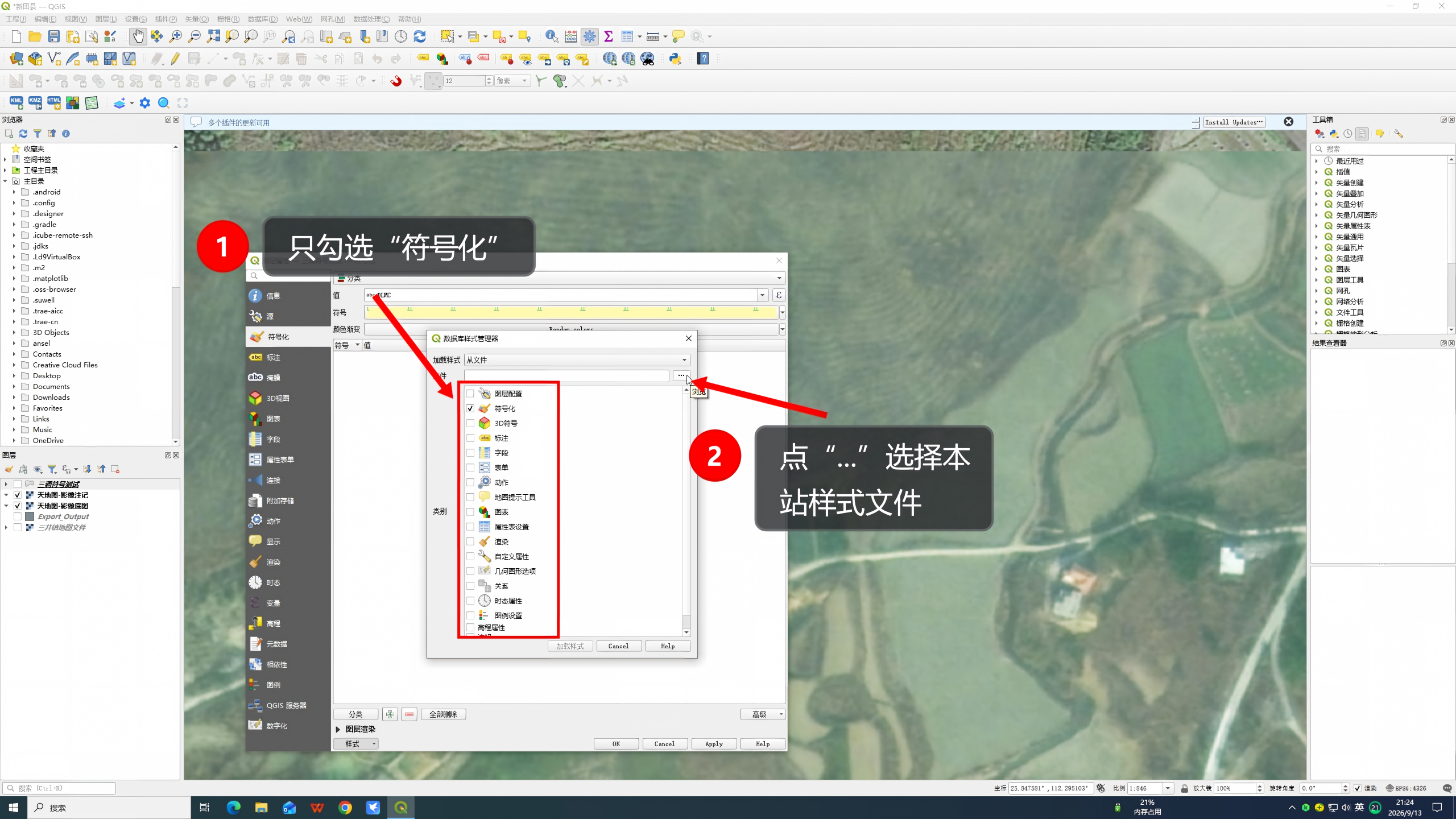Image resolution: width=1456 pixels, height=819 pixels.
Task: Click the style file path input field
Action: pos(566,375)
